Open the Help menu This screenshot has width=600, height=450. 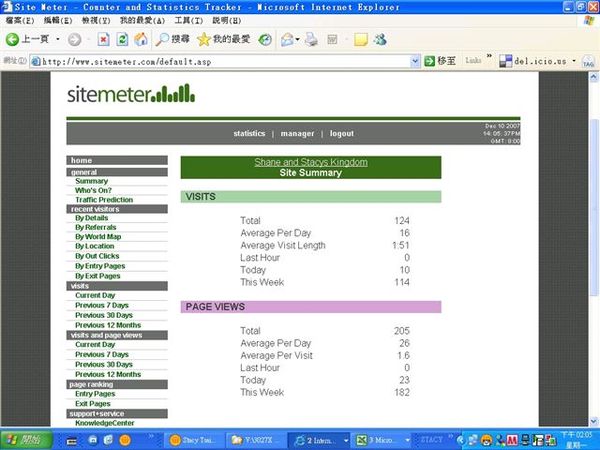tap(227, 21)
